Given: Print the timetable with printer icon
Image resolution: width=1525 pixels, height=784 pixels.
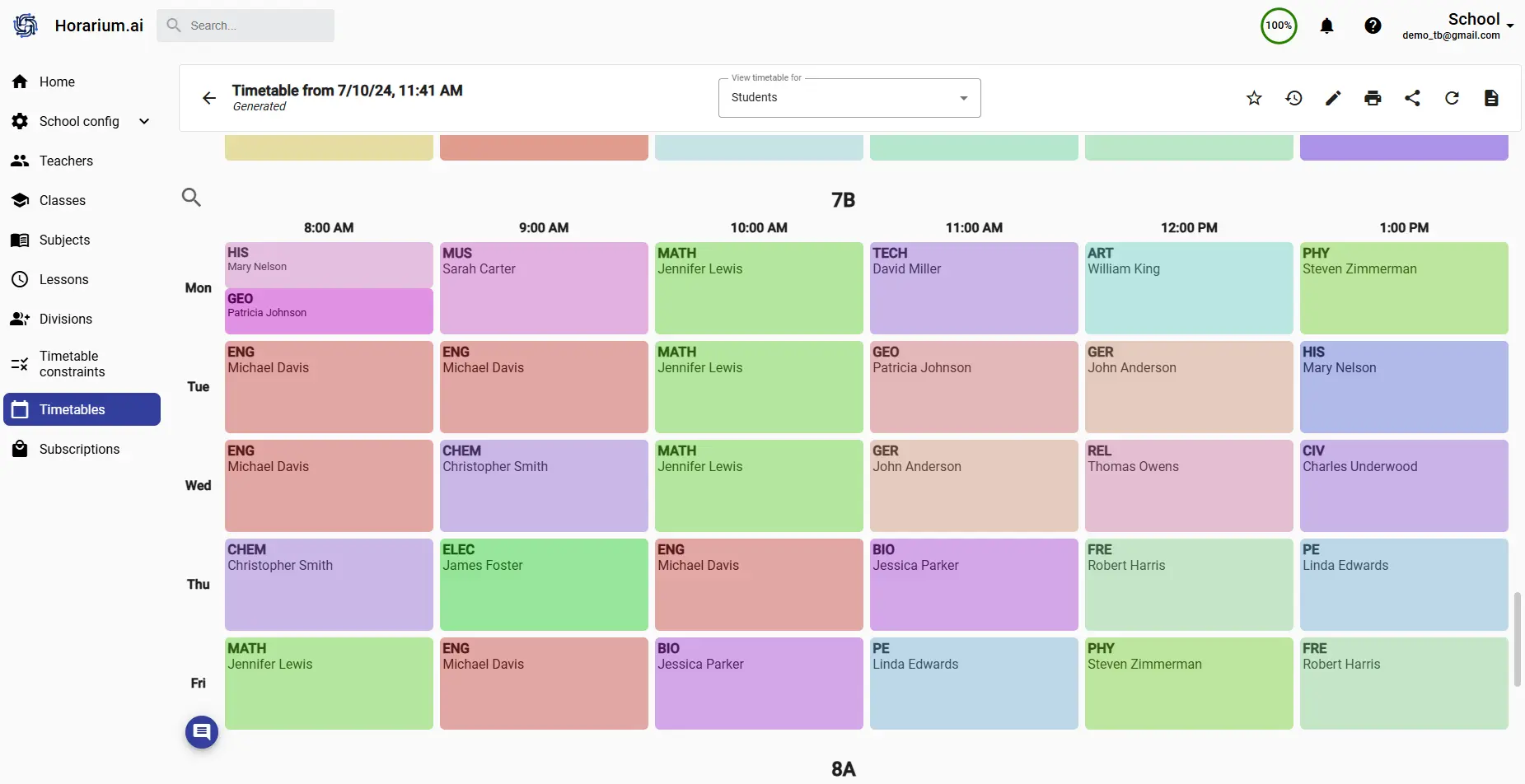Looking at the screenshot, I should coord(1373,98).
